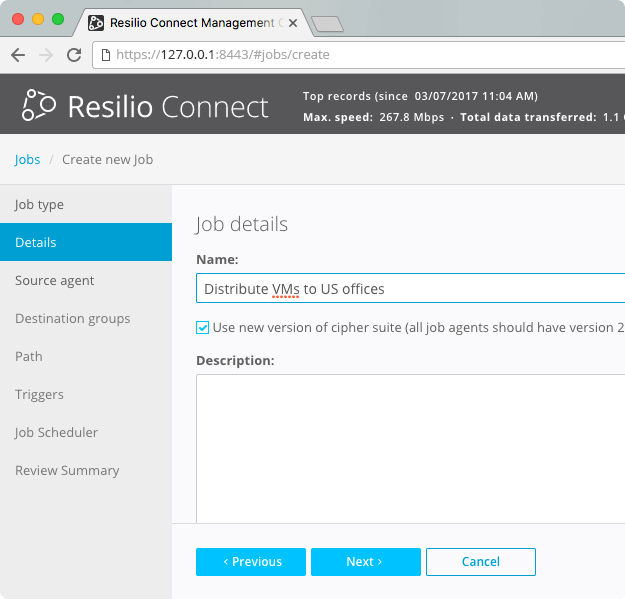Click the page info icon in address bar

tap(106, 55)
